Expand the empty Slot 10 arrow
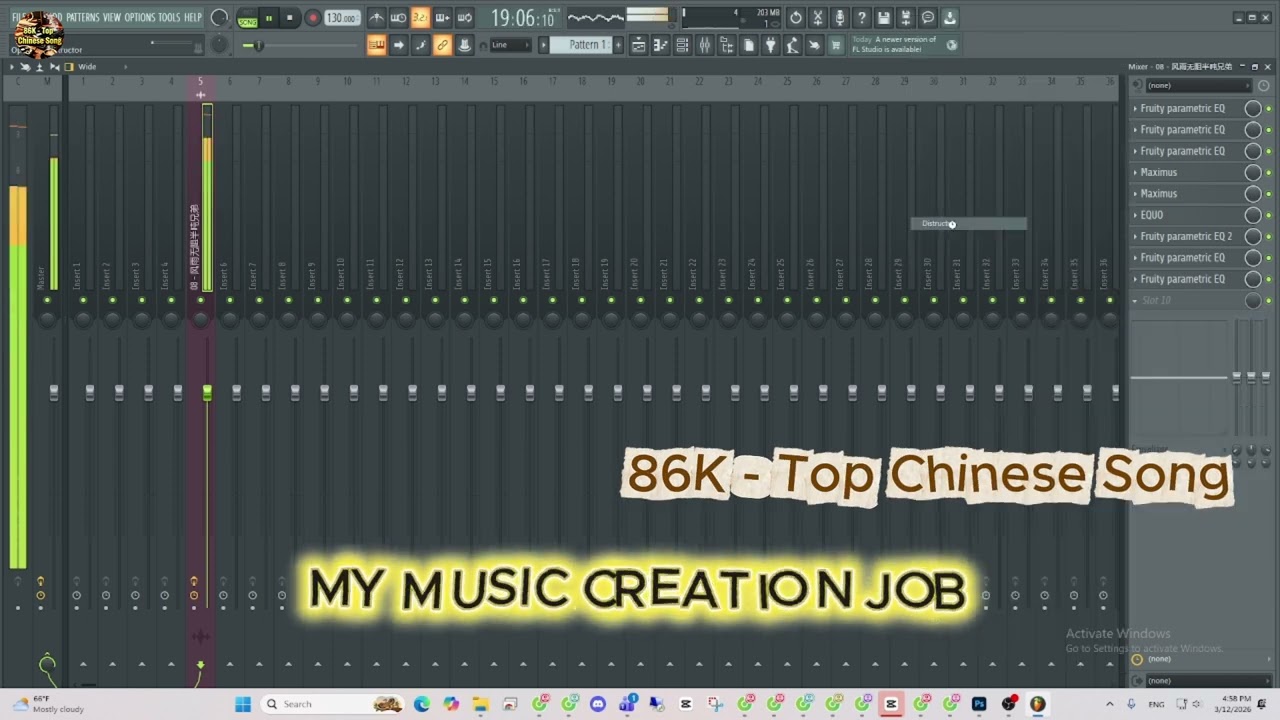Viewport: 1280px width, 720px height. coord(1135,300)
